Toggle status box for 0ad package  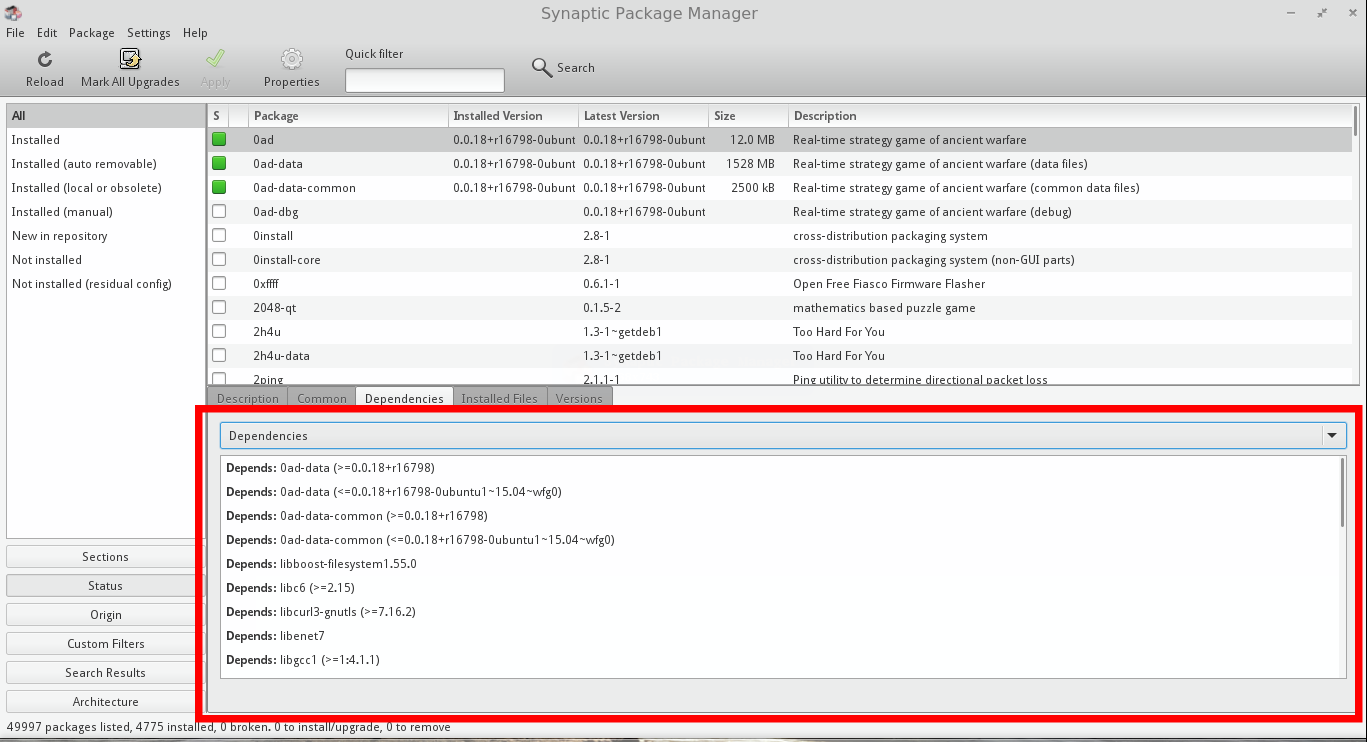point(219,140)
